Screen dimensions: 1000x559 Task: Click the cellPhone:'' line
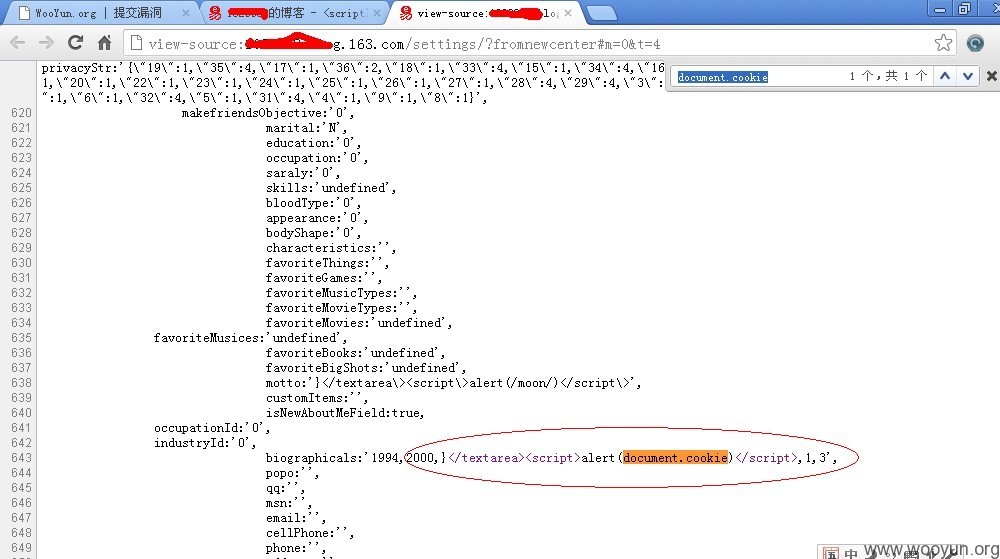tap(309, 533)
